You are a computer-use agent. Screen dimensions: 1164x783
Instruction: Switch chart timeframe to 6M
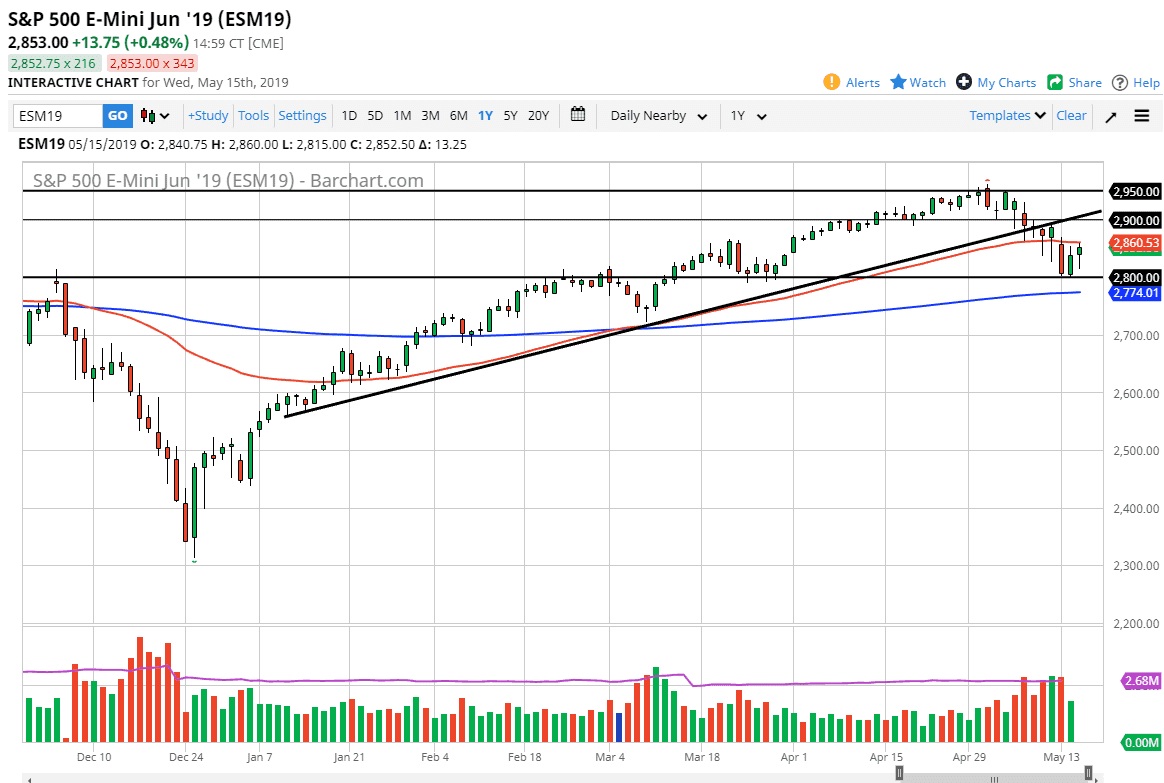click(x=458, y=115)
